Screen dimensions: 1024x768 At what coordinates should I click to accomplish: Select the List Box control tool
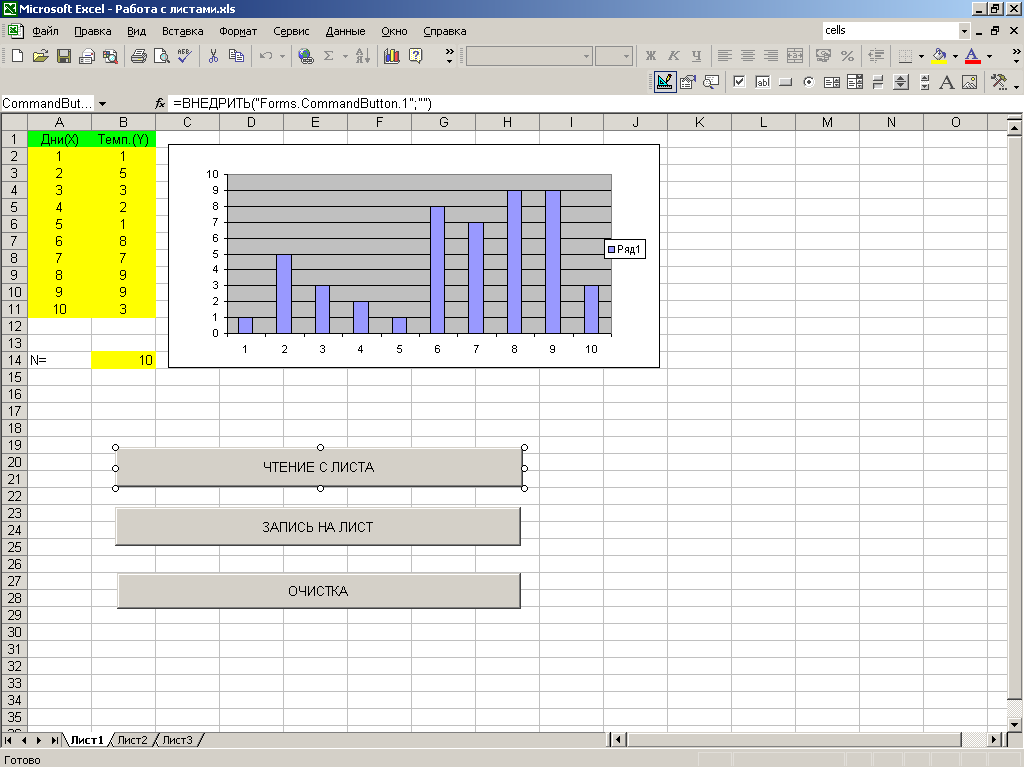[x=831, y=82]
